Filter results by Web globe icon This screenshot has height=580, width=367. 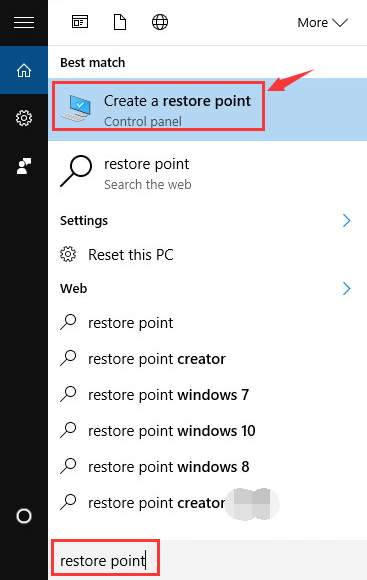(x=160, y=22)
